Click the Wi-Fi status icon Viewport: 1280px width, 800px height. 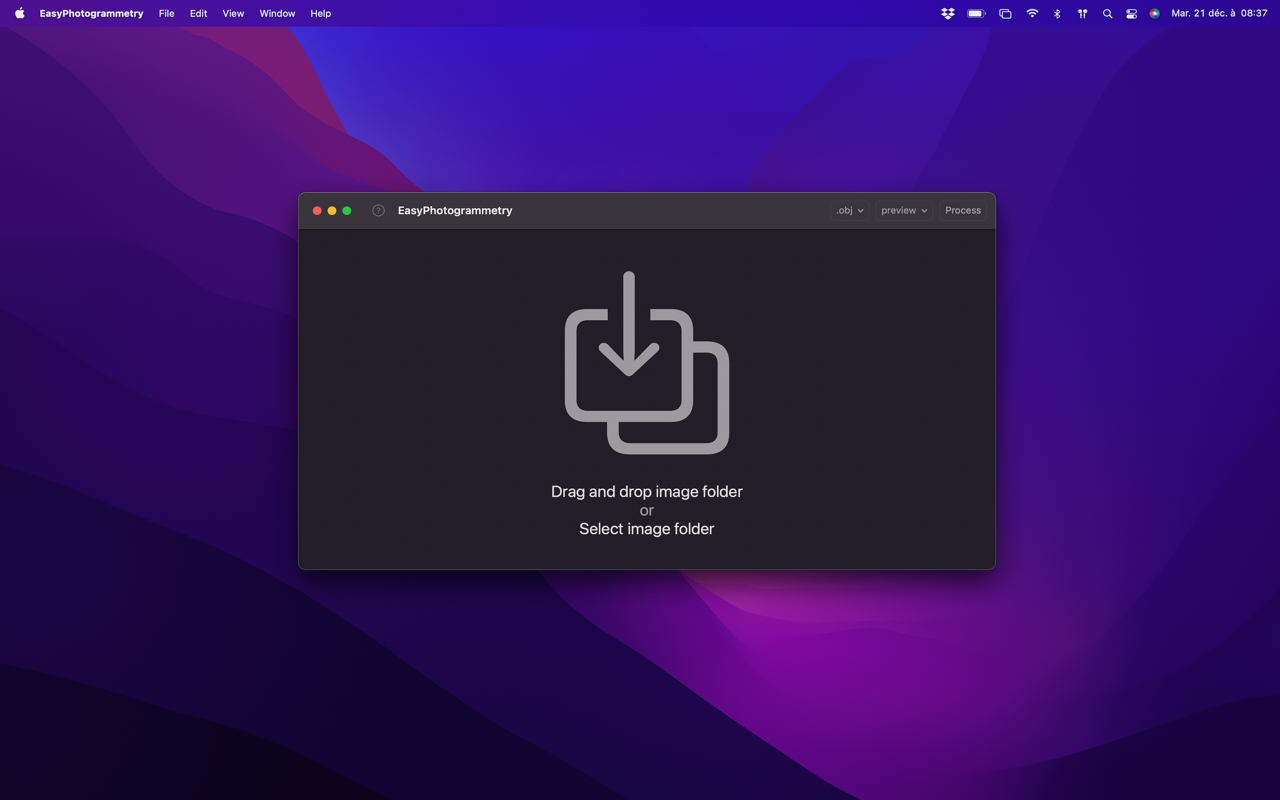pos(1032,14)
